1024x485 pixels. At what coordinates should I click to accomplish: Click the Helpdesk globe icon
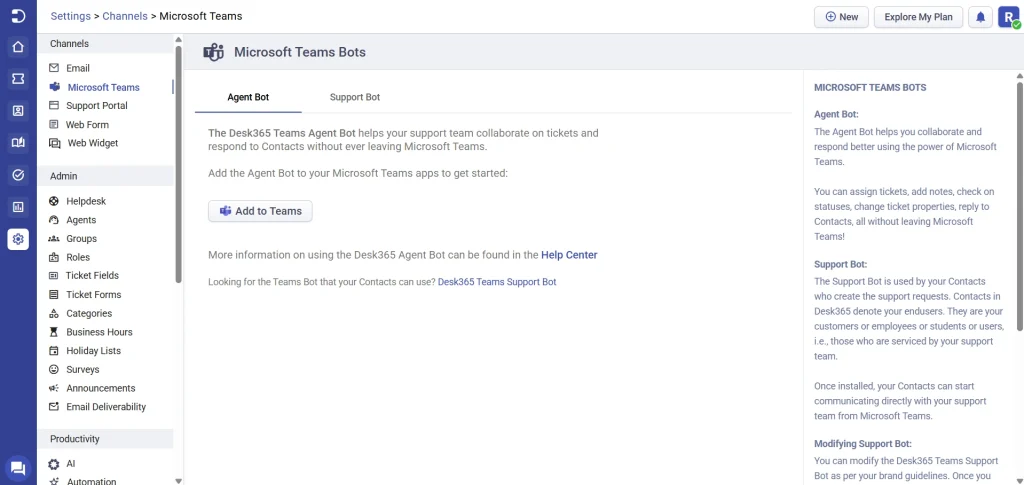(x=54, y=201)
